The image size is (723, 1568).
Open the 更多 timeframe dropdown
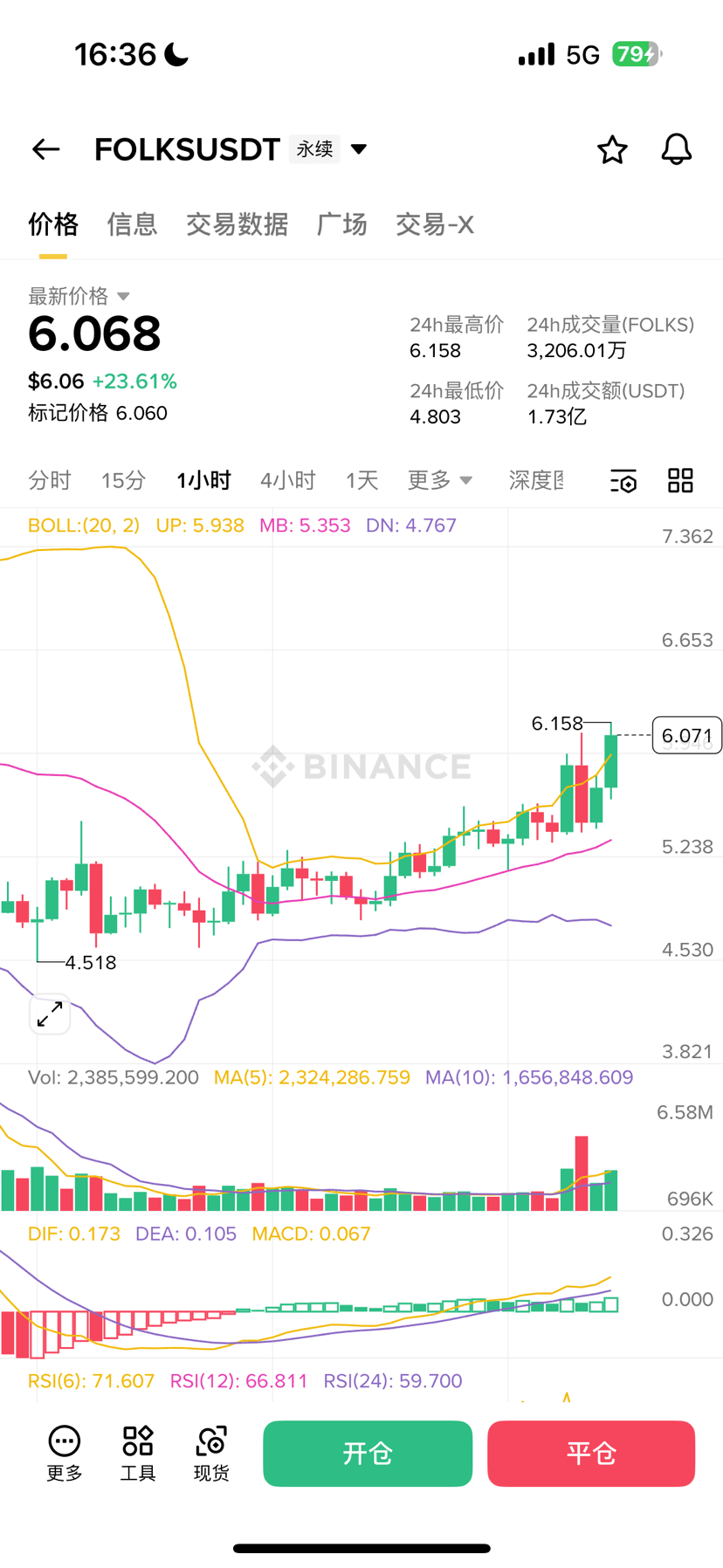(x=440, y=480)
